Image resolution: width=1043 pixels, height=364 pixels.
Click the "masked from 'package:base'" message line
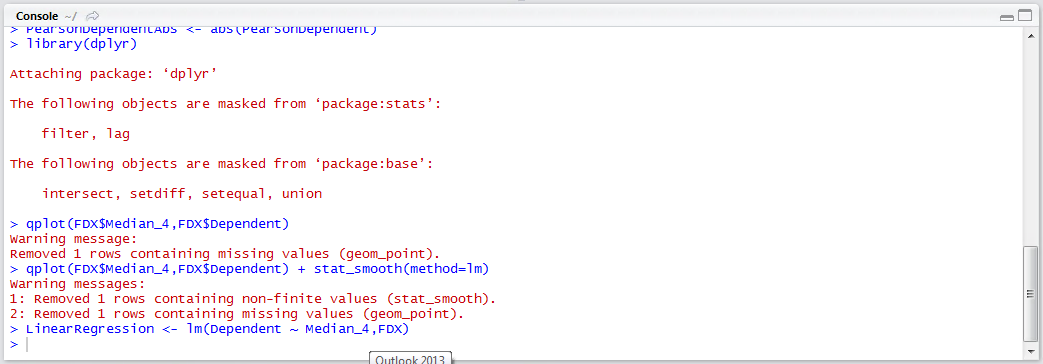(x=222, y=164)
